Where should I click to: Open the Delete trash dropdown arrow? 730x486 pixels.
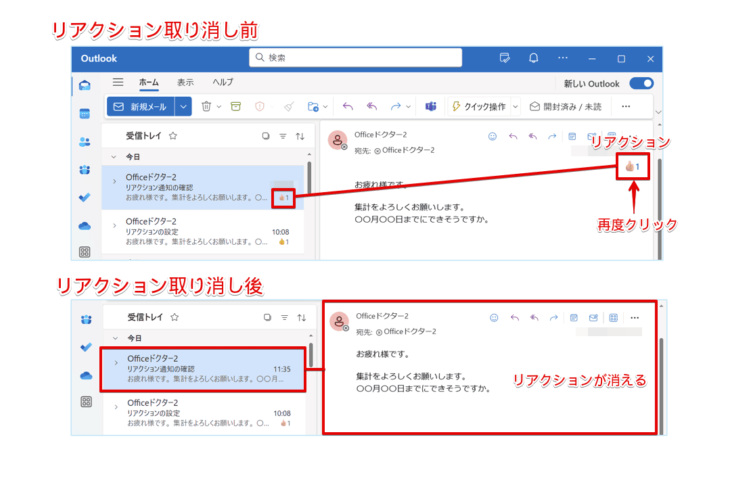click(218, 106)
